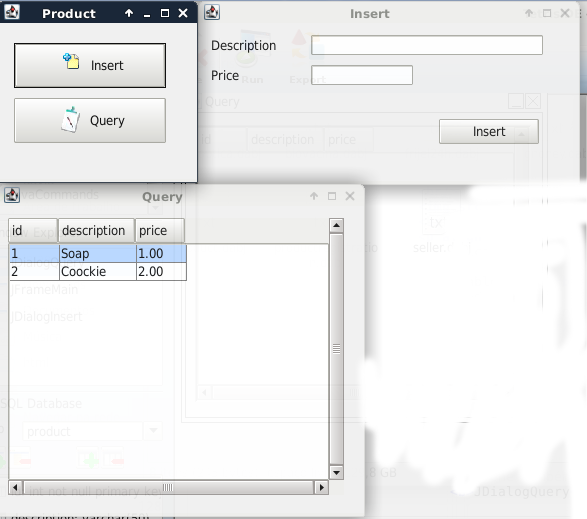Close the Query dialog
The image size is (587, 519).
click(x=350, y=196)
